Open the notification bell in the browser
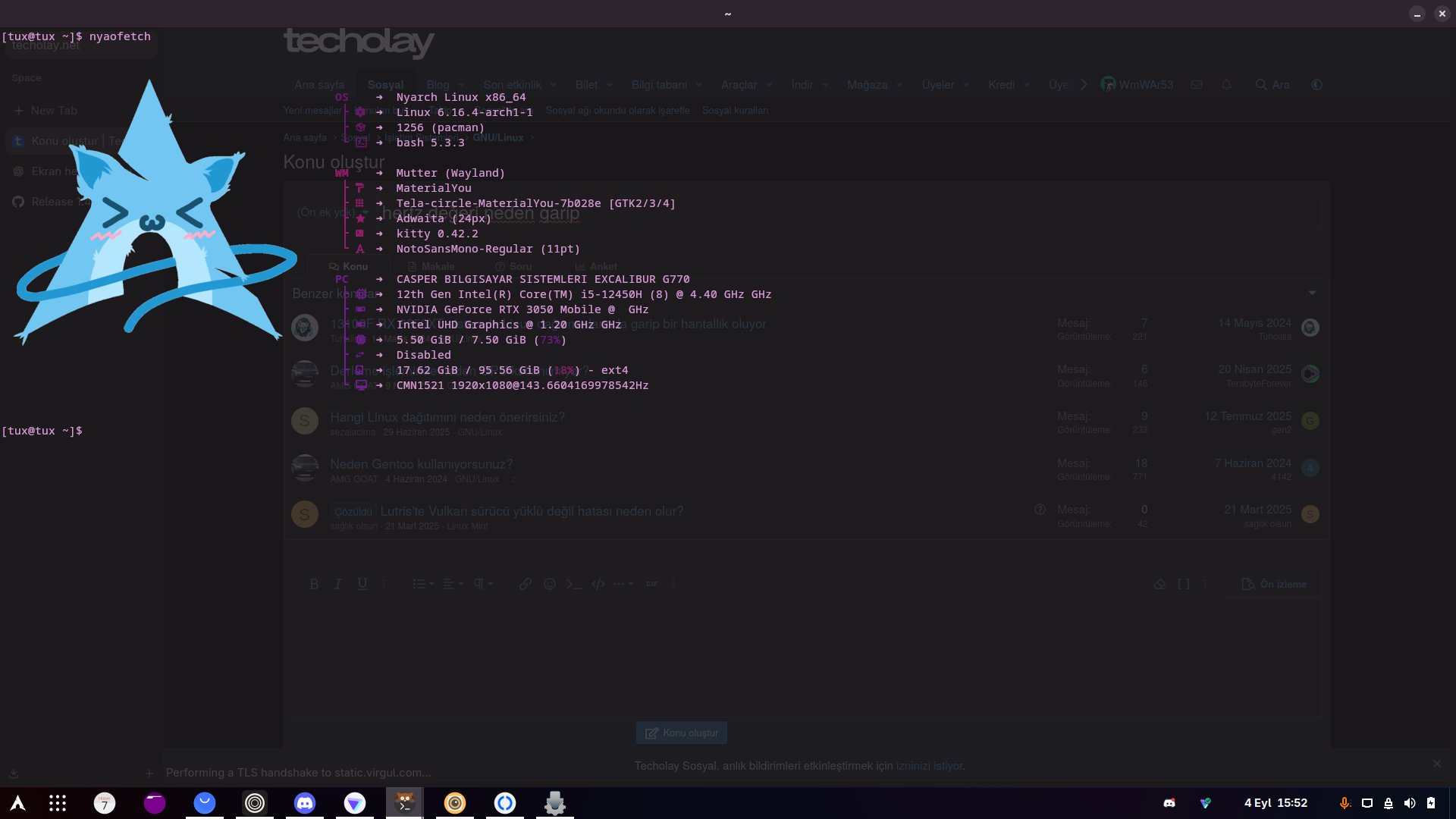Viewport: 1456px width, 819px height. 1227,85
